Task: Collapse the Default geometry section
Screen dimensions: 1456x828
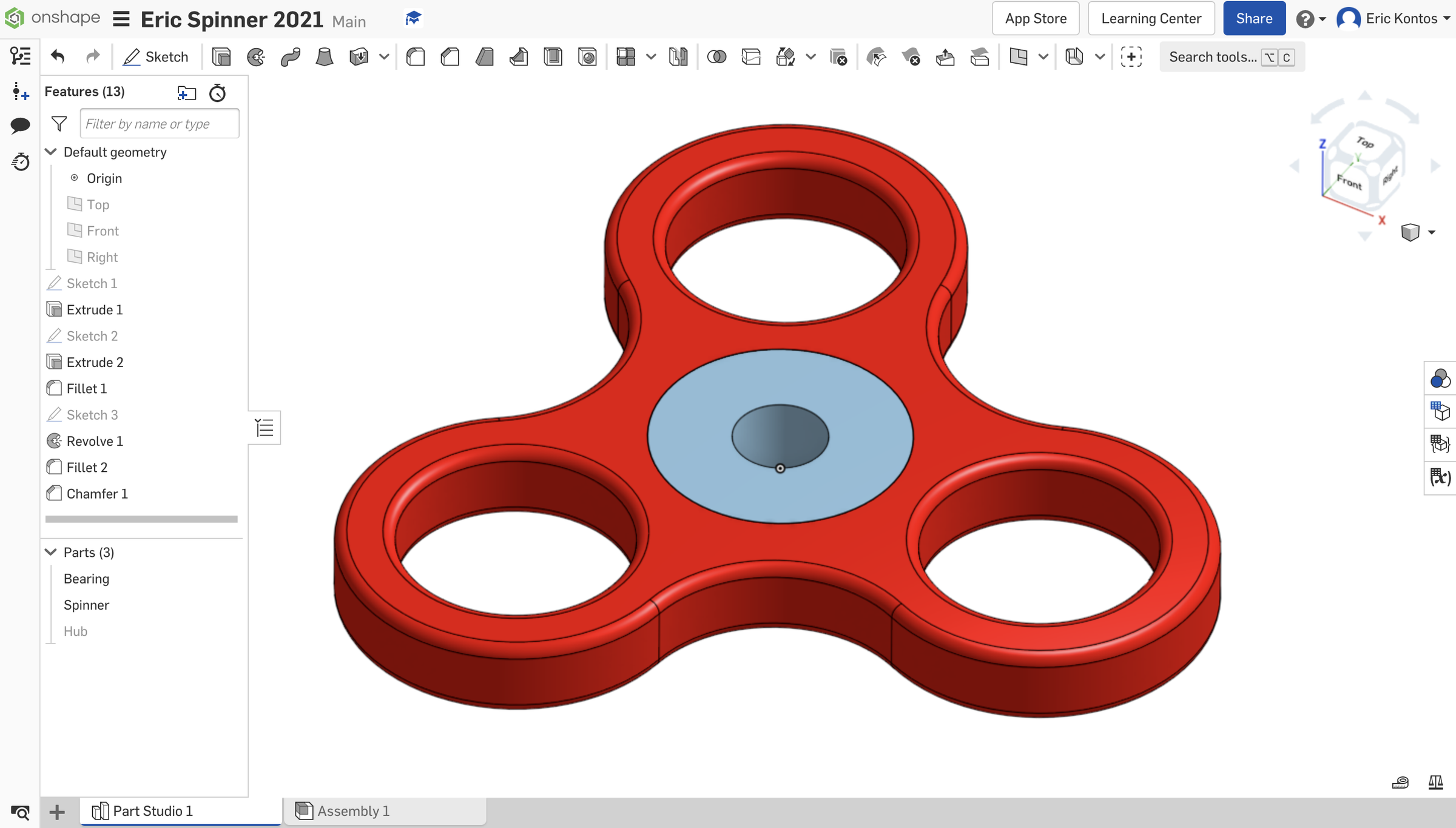Action: (50, 152)
